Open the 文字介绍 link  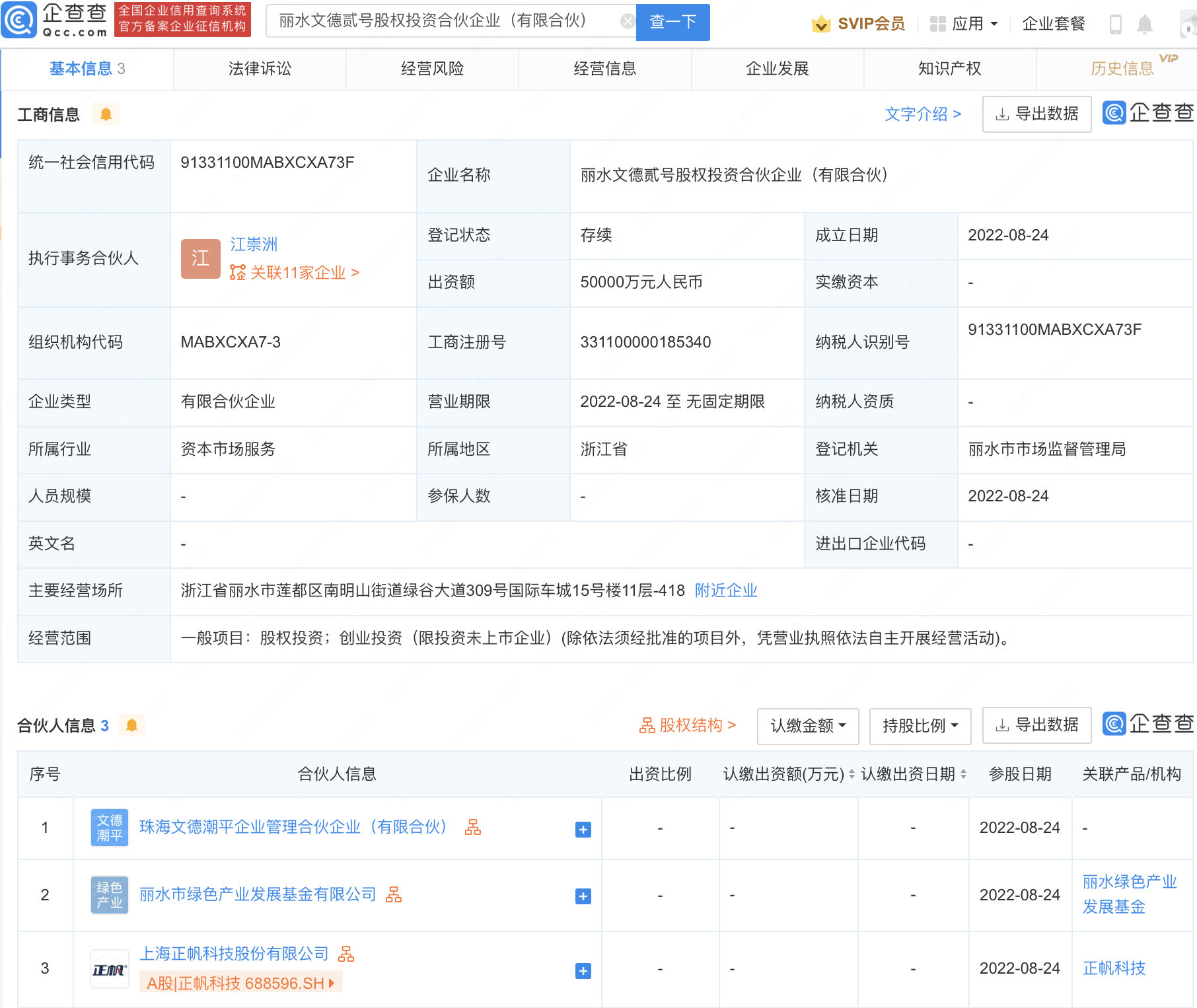click(923, 114)
